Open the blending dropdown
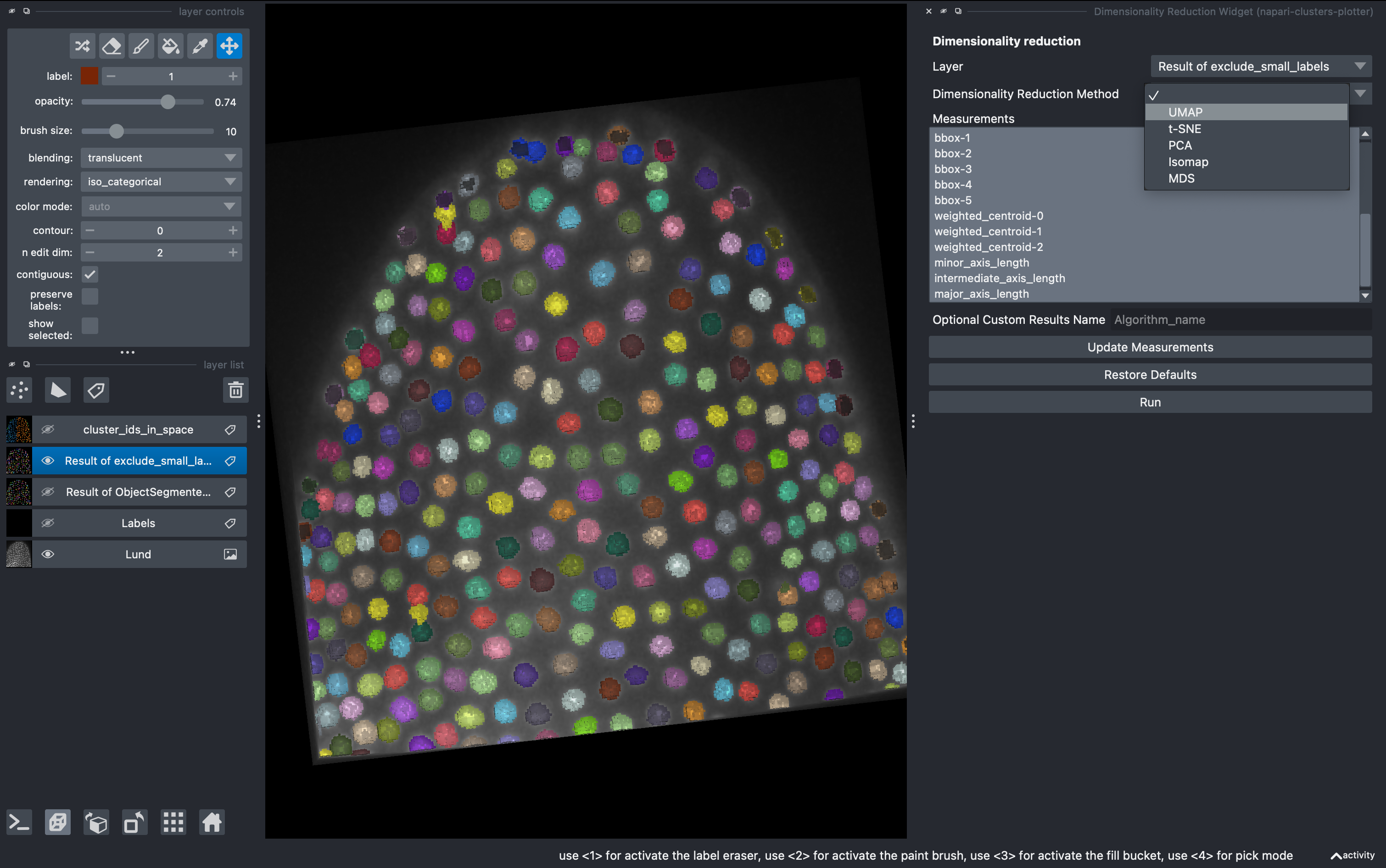Screen dimensions: 1386x868 click(x=161, y=157)
